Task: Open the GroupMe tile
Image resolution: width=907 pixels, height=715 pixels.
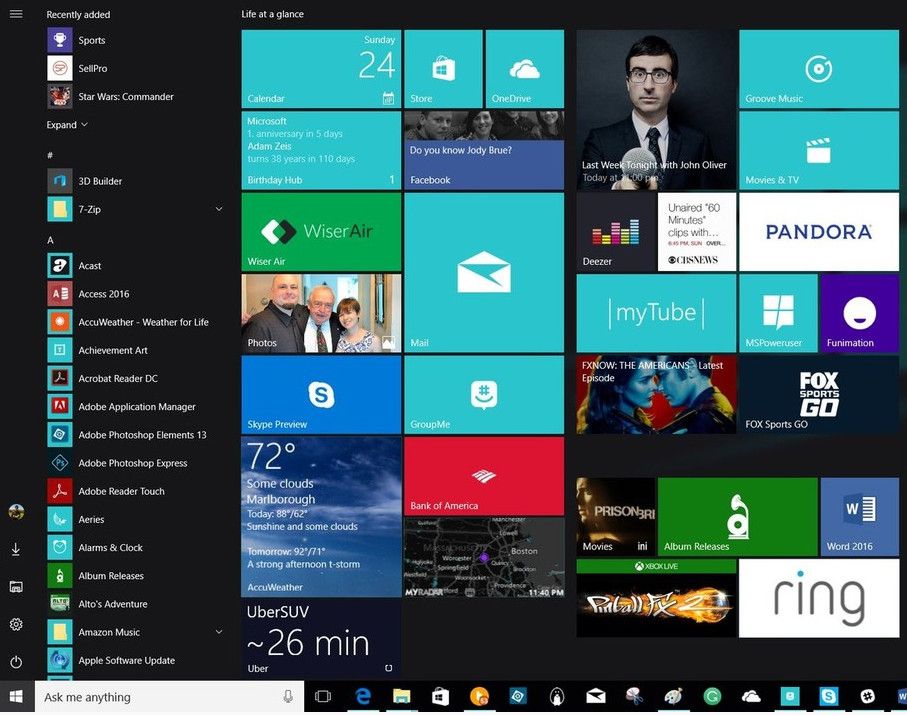Action: coord(484,395)
